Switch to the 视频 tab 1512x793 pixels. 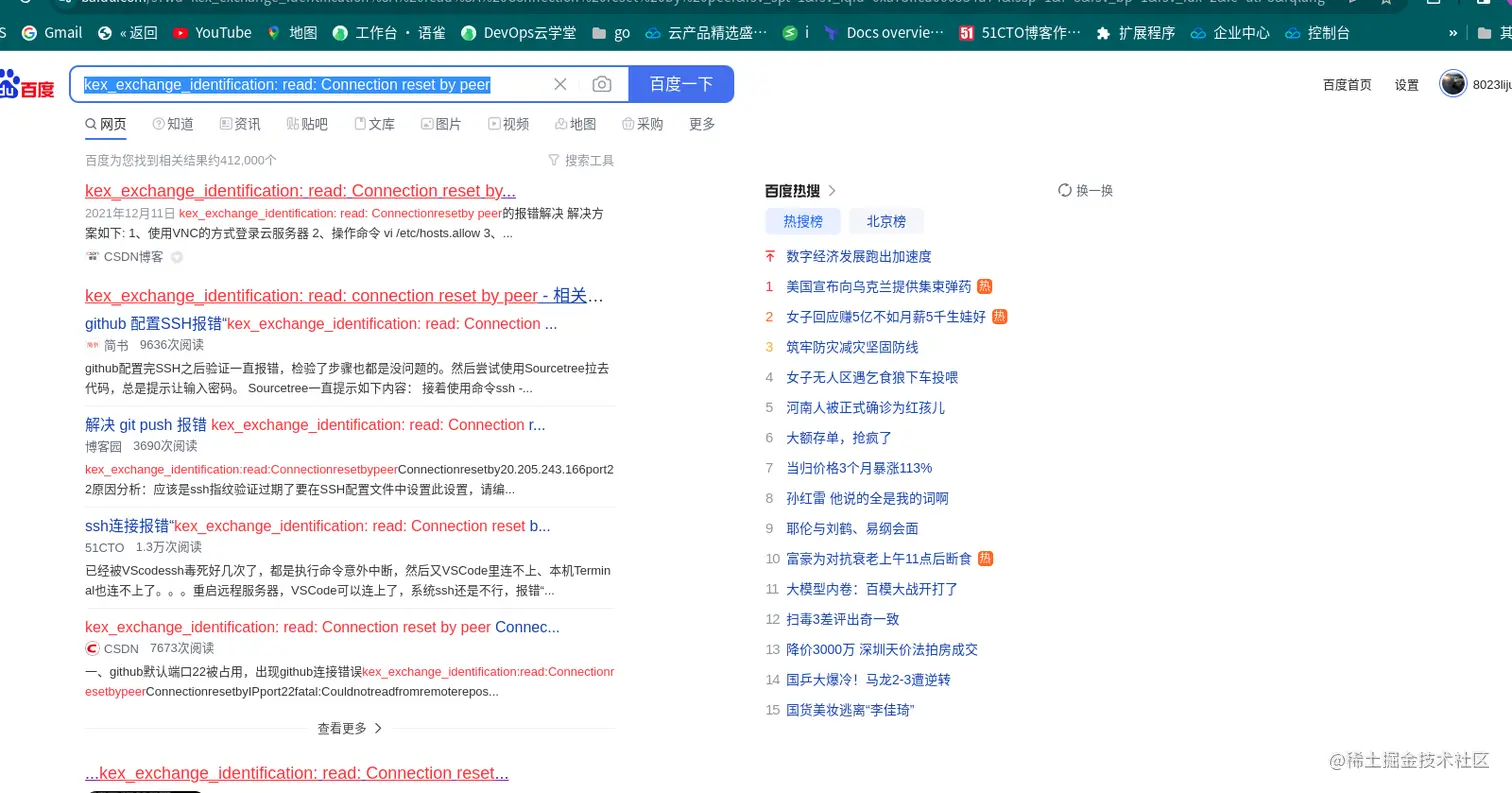(508, 124)
